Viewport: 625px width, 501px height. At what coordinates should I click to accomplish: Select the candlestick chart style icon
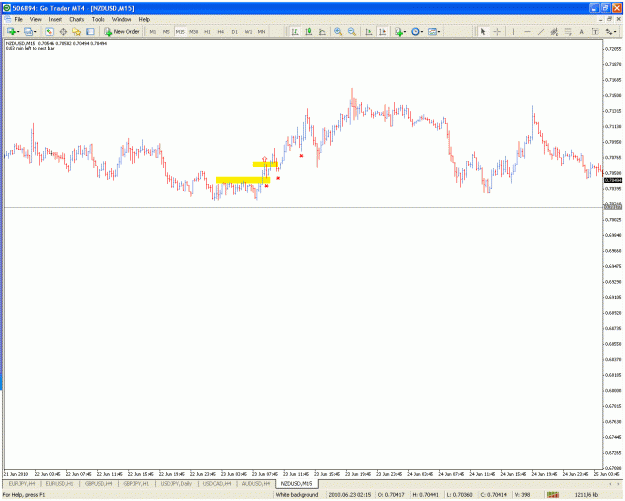click(x=309, y=31)
